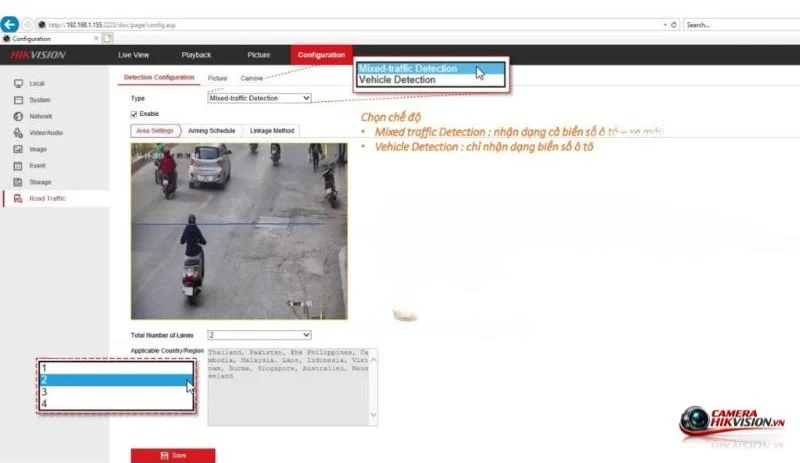Switch to the Picture sub-tab
The height and width of the screenshot is (463, 800).
pyautogui.click(x=217, y=78)
